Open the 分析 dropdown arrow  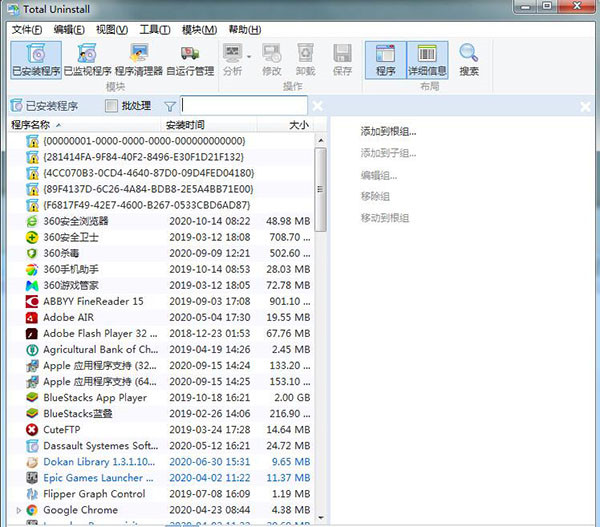point(249,57)
